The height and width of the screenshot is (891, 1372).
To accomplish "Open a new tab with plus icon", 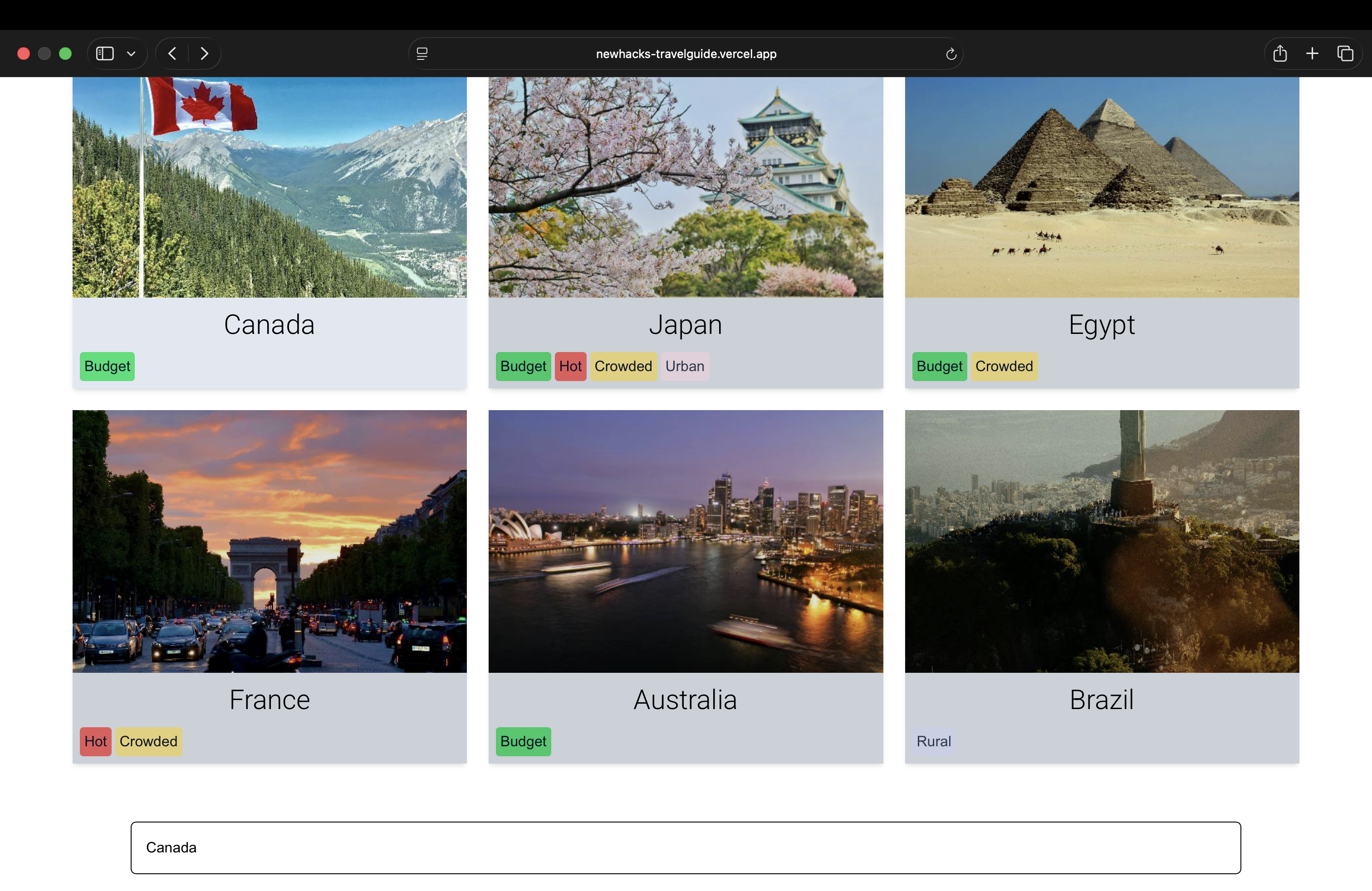I will click(x=1312, y=54).
